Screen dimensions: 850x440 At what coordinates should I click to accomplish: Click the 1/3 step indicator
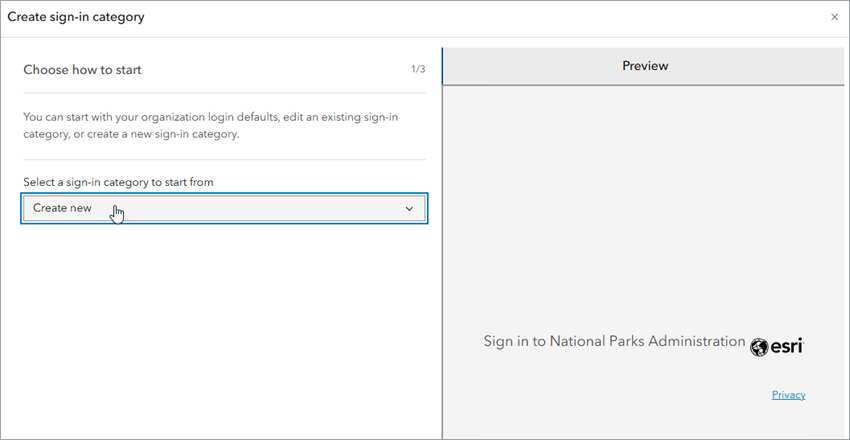tap(418, 69)
